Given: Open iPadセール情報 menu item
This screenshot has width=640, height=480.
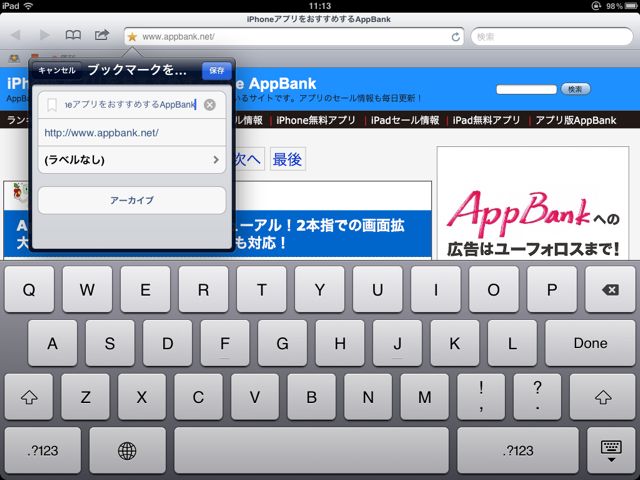Looking at the screenshot, I should 405,120.
